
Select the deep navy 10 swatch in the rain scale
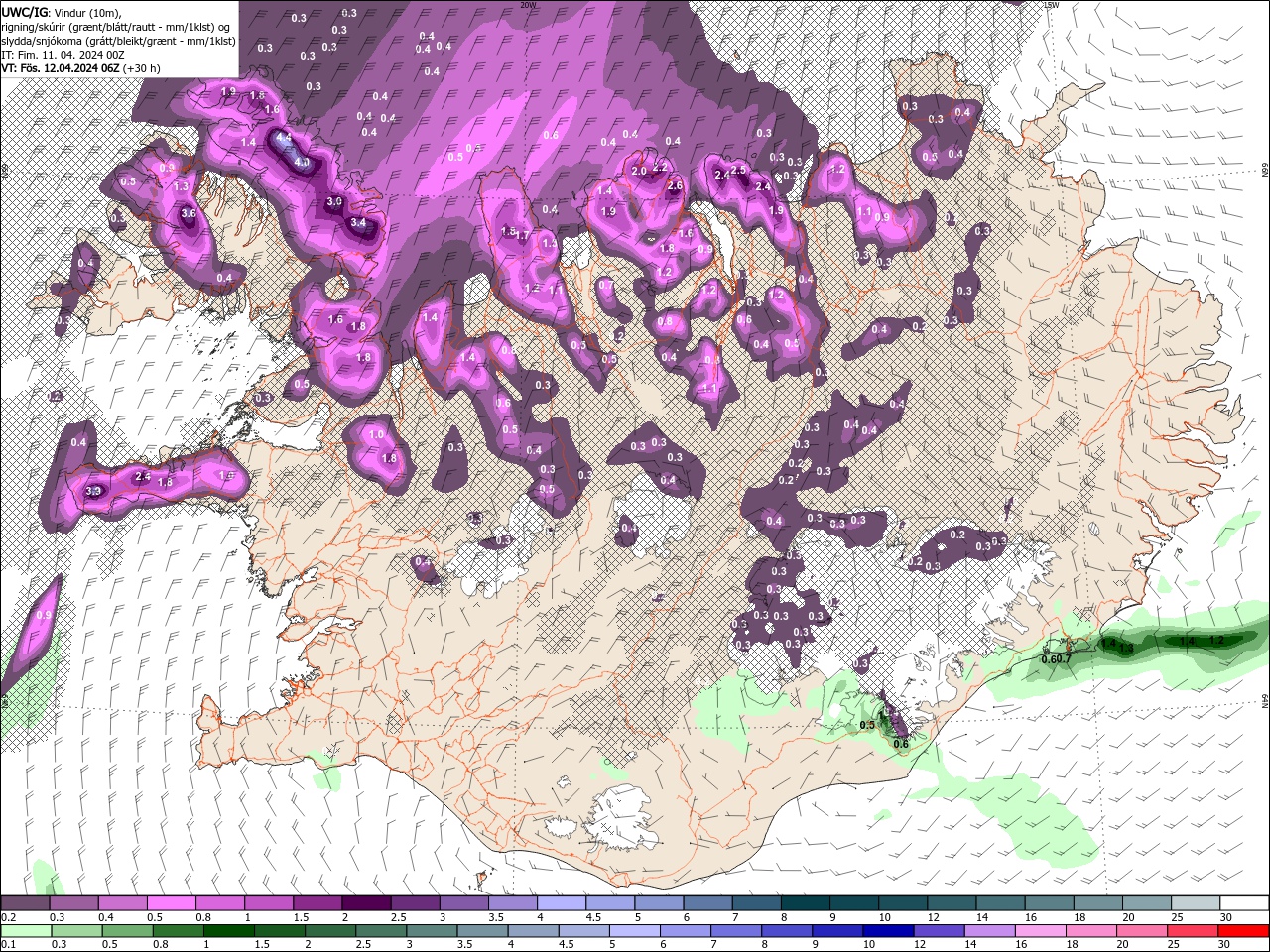click(886, 931)
